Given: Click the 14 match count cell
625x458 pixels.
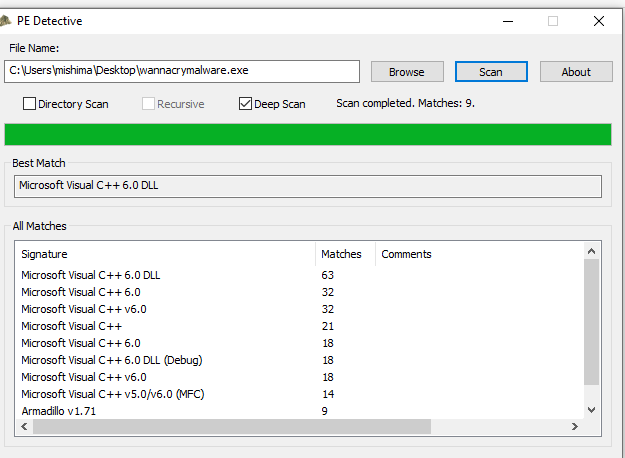Looking at the screenshot, I should point(328,394).
